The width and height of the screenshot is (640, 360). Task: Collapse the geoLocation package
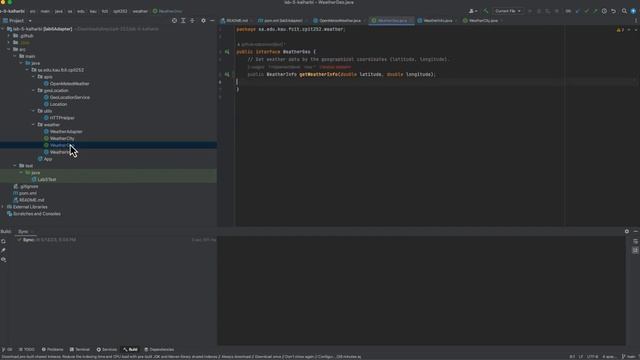coord(33,91)
